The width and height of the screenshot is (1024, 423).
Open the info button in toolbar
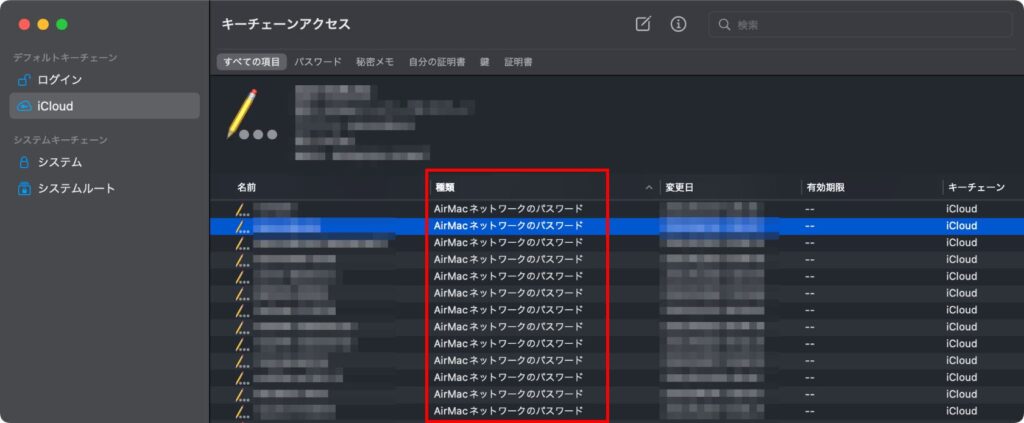click(x=678, y=24)
